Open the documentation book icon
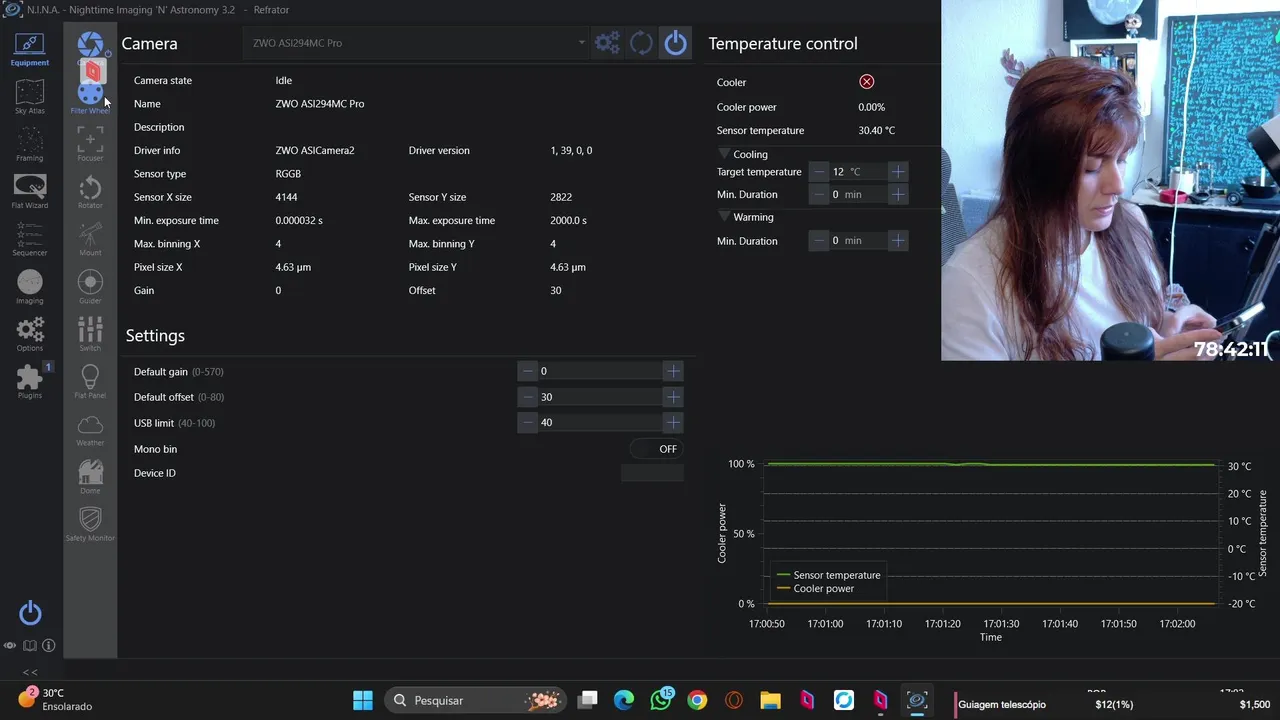The width and height of the screenshot is (1280, 720). point(30,646)
